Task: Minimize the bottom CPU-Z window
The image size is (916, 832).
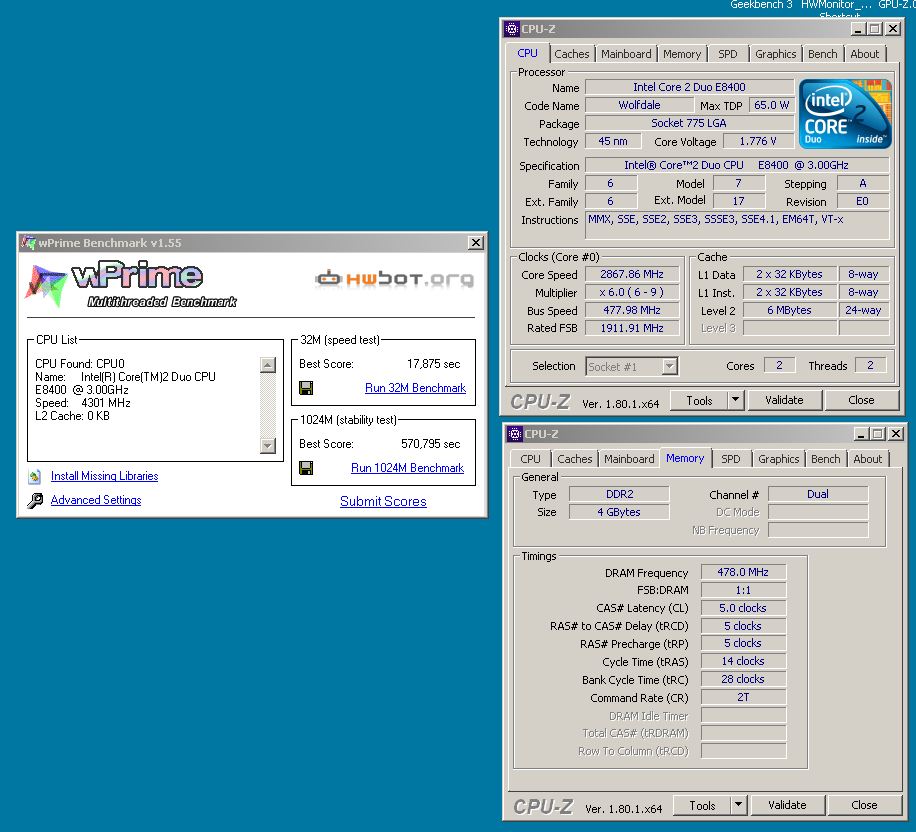Action: (861, 434)
